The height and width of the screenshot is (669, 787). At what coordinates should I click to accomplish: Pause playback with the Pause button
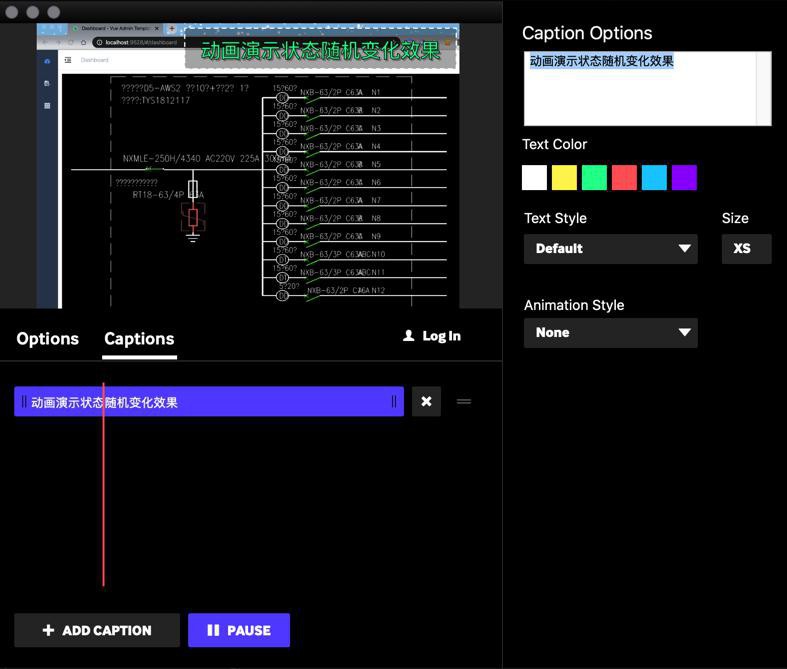click(x=239, y=630)
